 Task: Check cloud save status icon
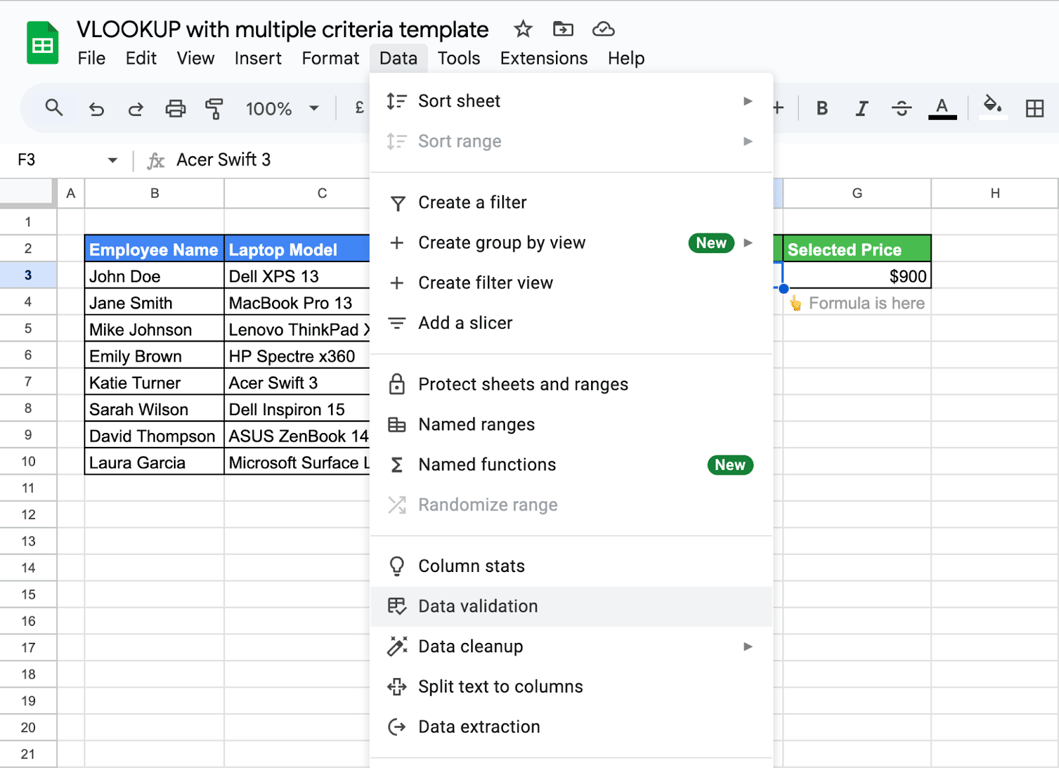click(x=603, y=29)
